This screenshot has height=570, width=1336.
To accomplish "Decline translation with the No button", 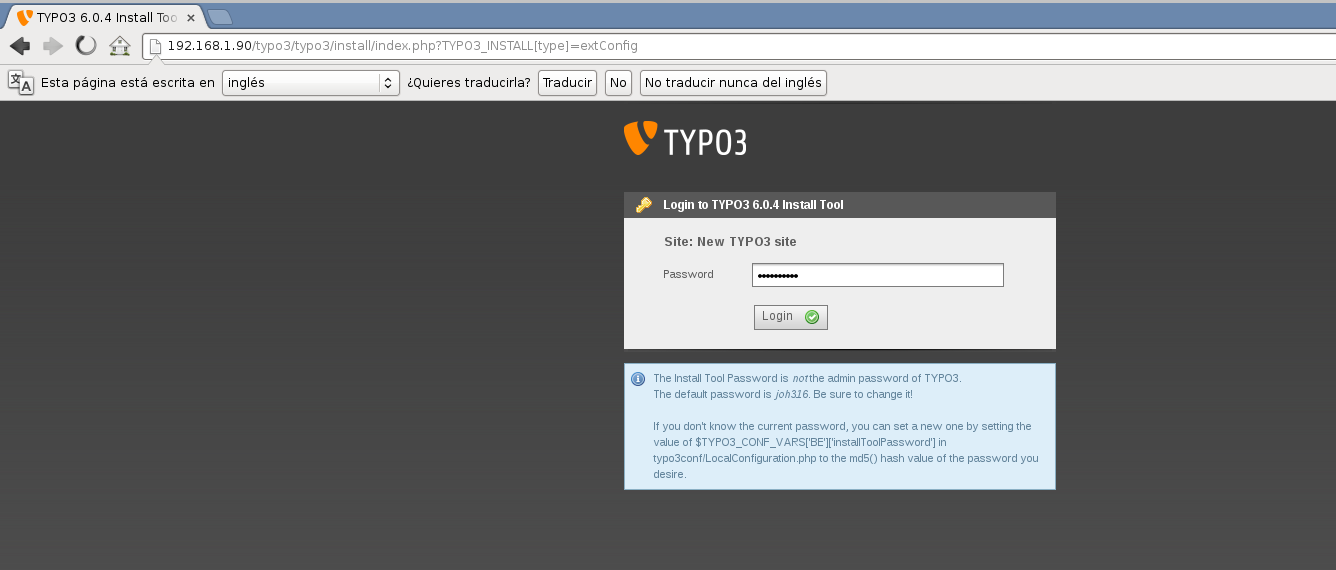I will pyautogui.click(x=618, y=83).
